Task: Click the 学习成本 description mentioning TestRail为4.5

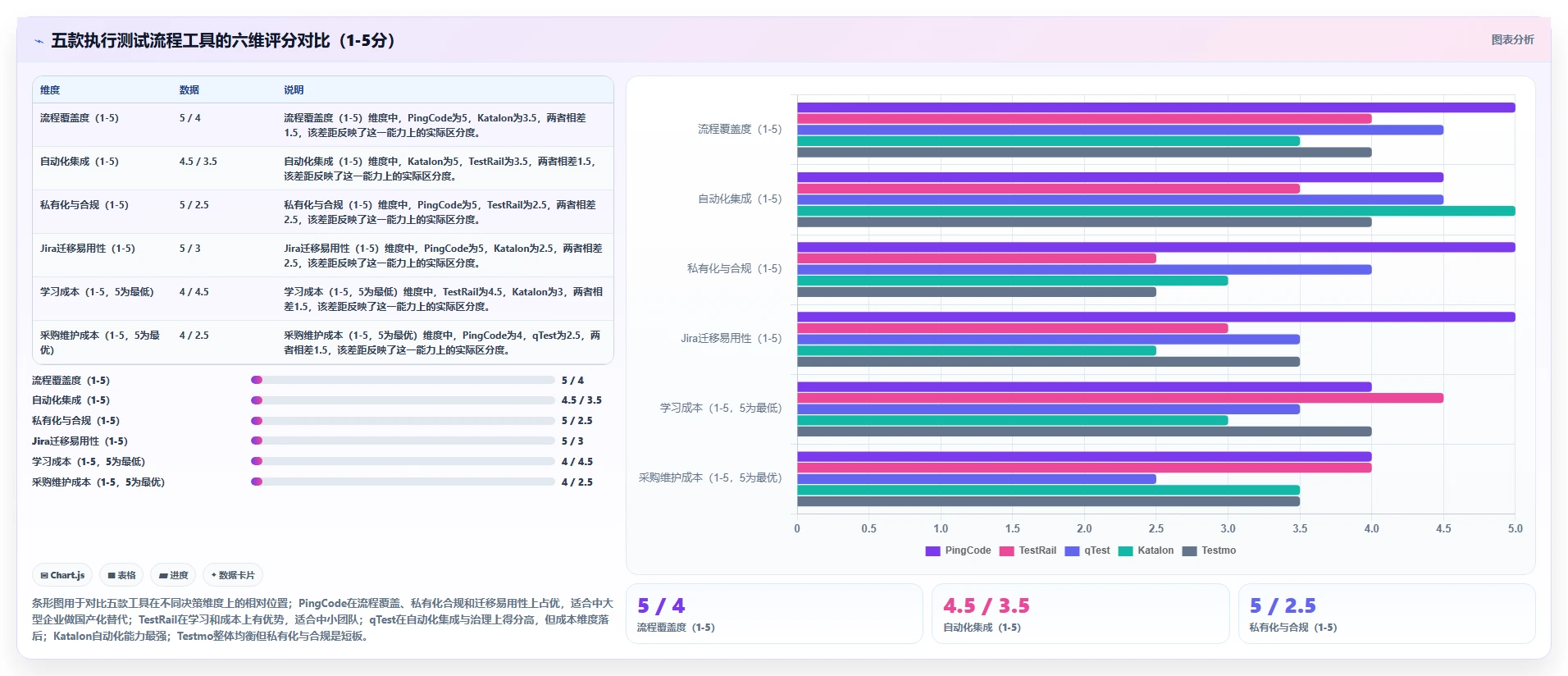Action: (x=444, y=299)
